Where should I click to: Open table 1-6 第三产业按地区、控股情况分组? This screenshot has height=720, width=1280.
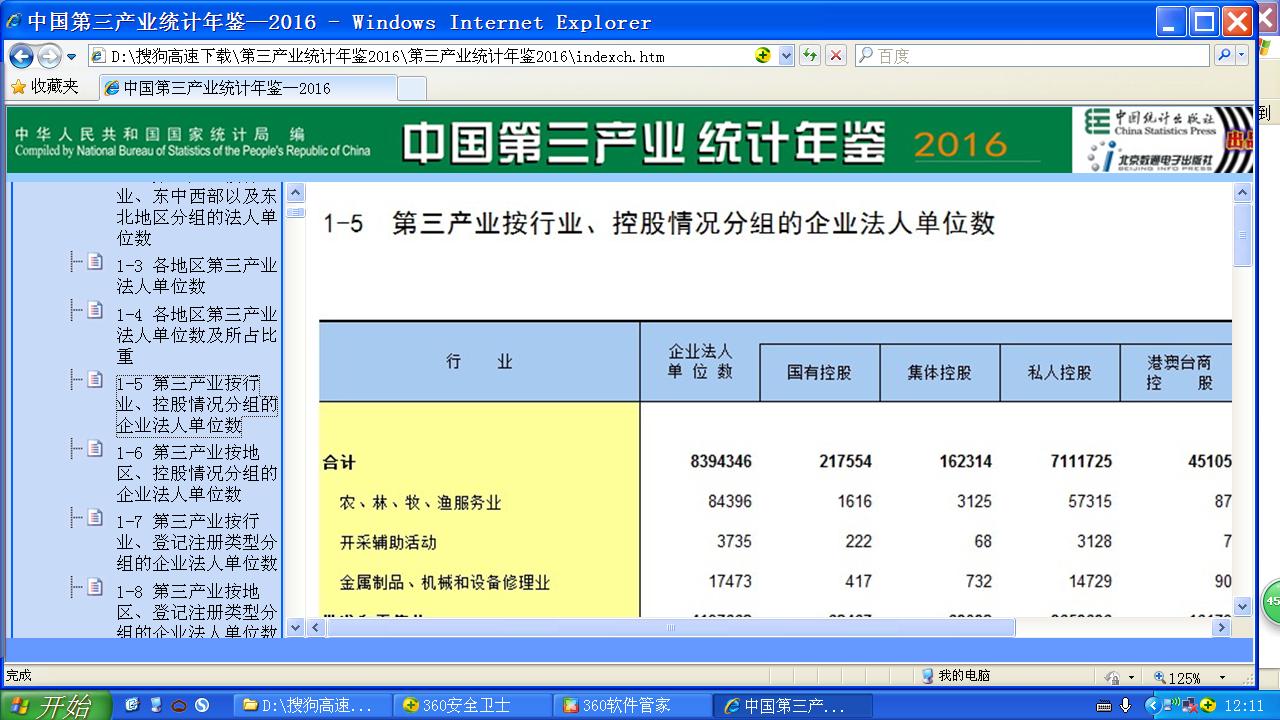click(197, 473)
